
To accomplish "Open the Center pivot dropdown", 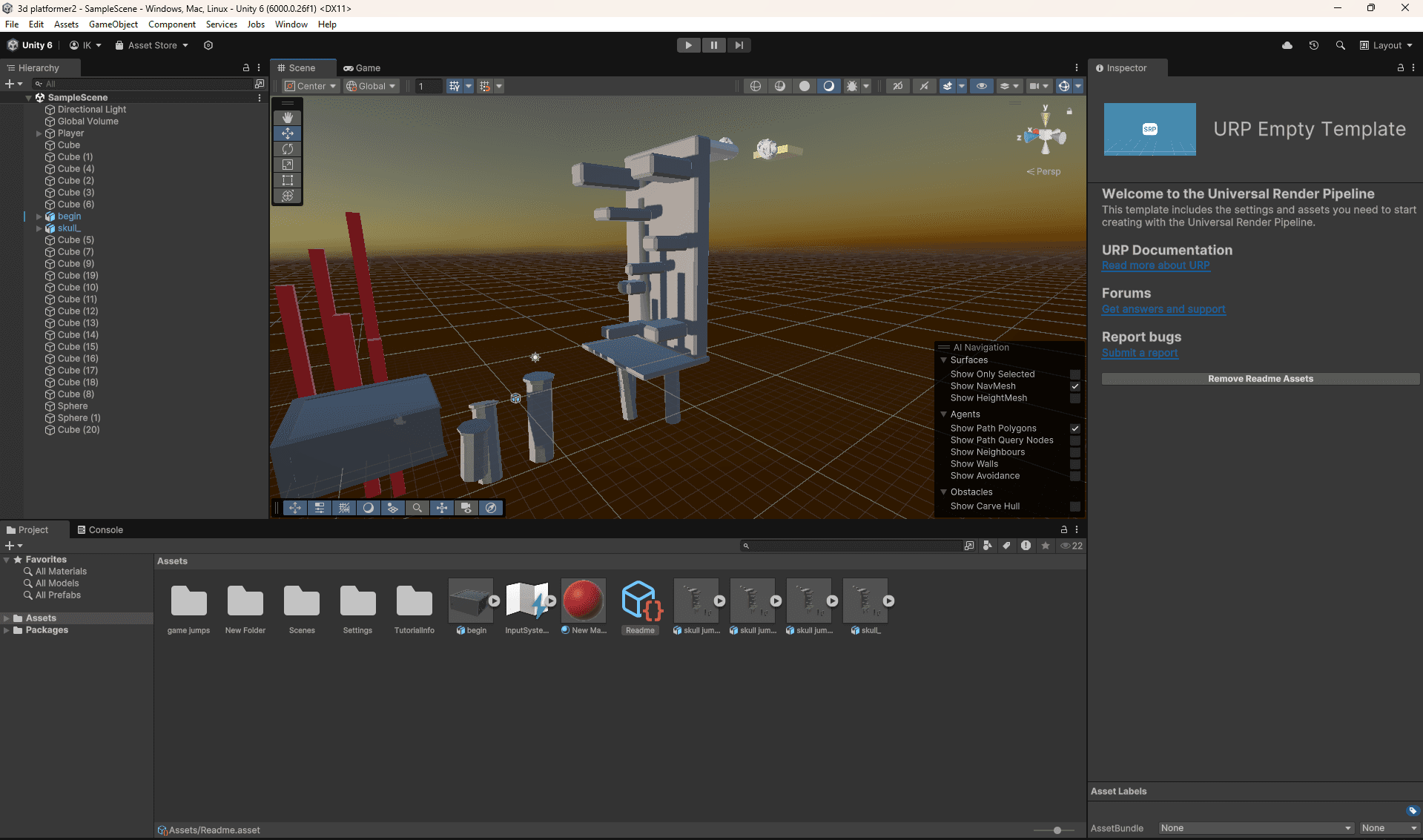I will coord(311,86).
